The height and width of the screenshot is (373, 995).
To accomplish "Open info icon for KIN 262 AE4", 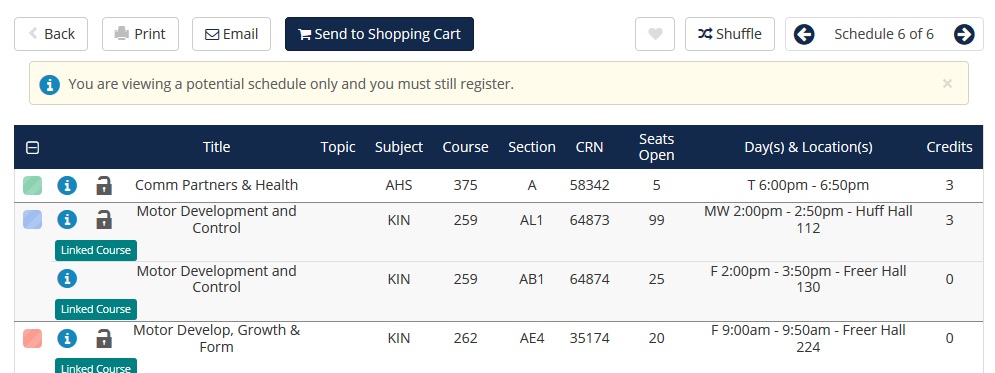I will 67,338.
